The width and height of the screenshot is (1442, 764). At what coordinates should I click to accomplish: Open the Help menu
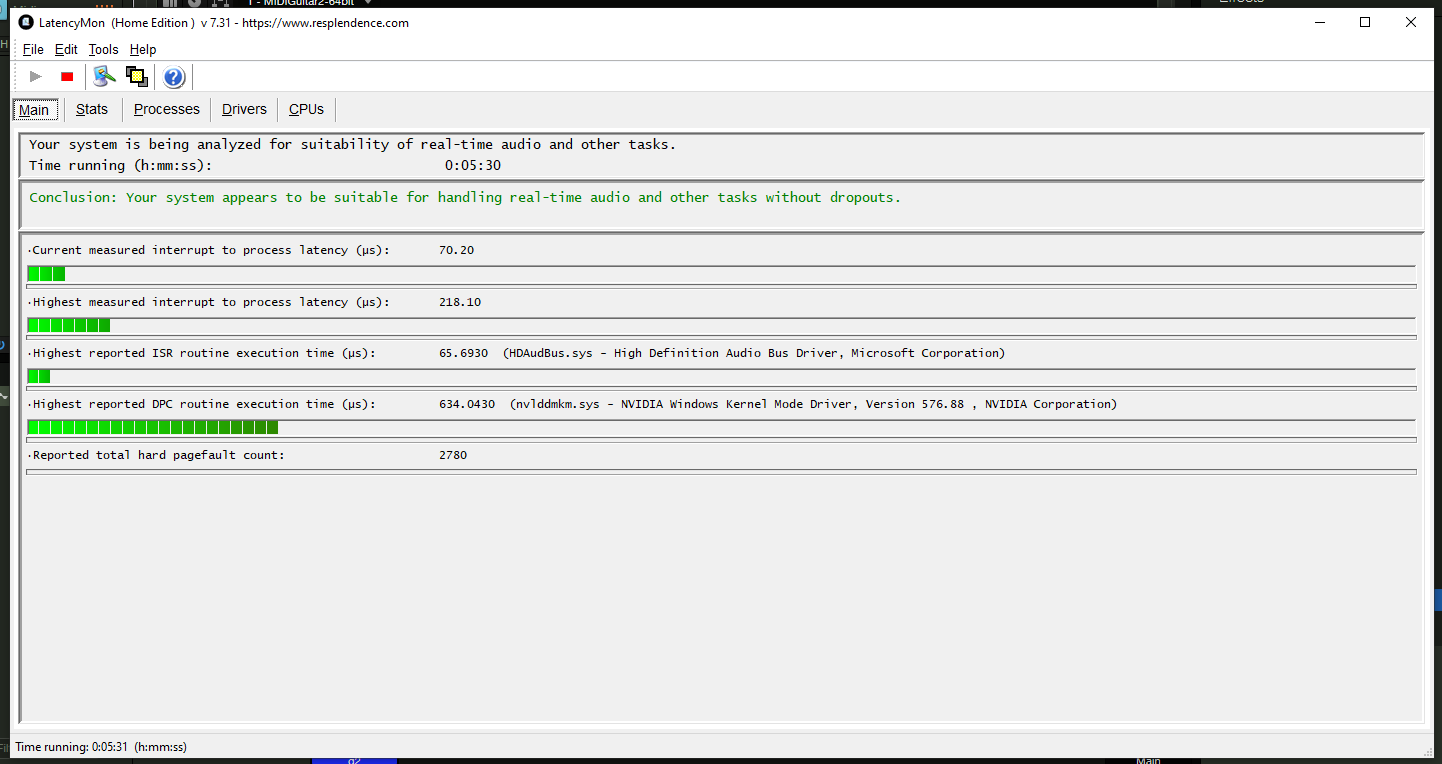coord(143,50)
